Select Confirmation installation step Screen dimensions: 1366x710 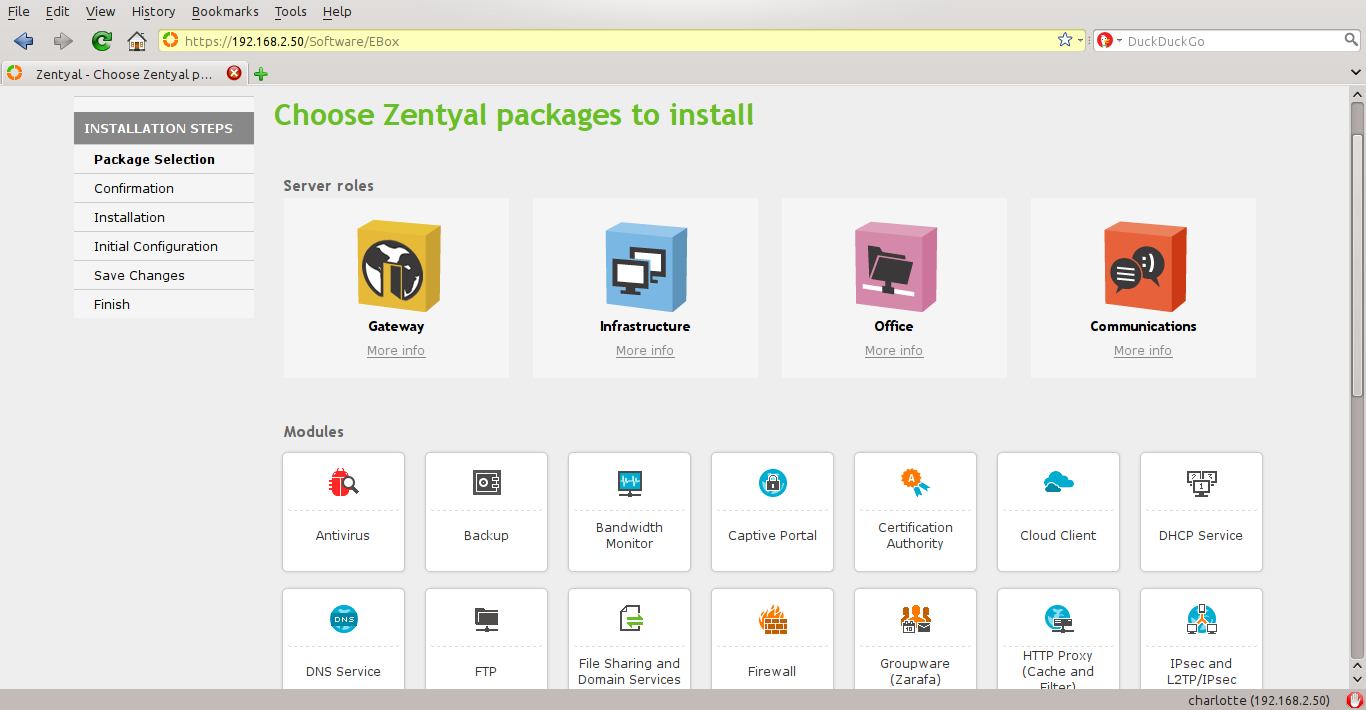164,188
